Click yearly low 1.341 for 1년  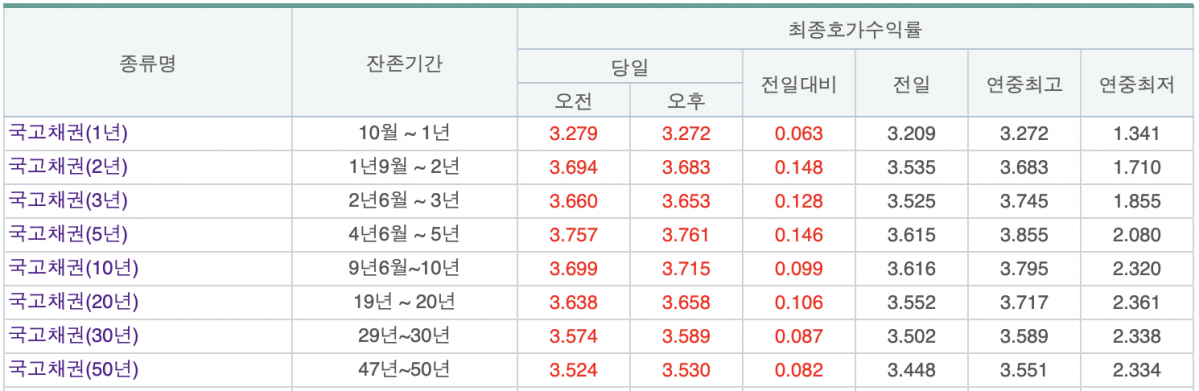(1137, 134)
